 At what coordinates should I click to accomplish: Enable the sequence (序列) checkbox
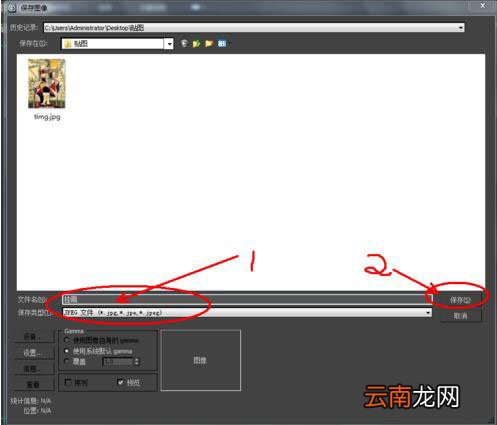(x=68, y=382)
